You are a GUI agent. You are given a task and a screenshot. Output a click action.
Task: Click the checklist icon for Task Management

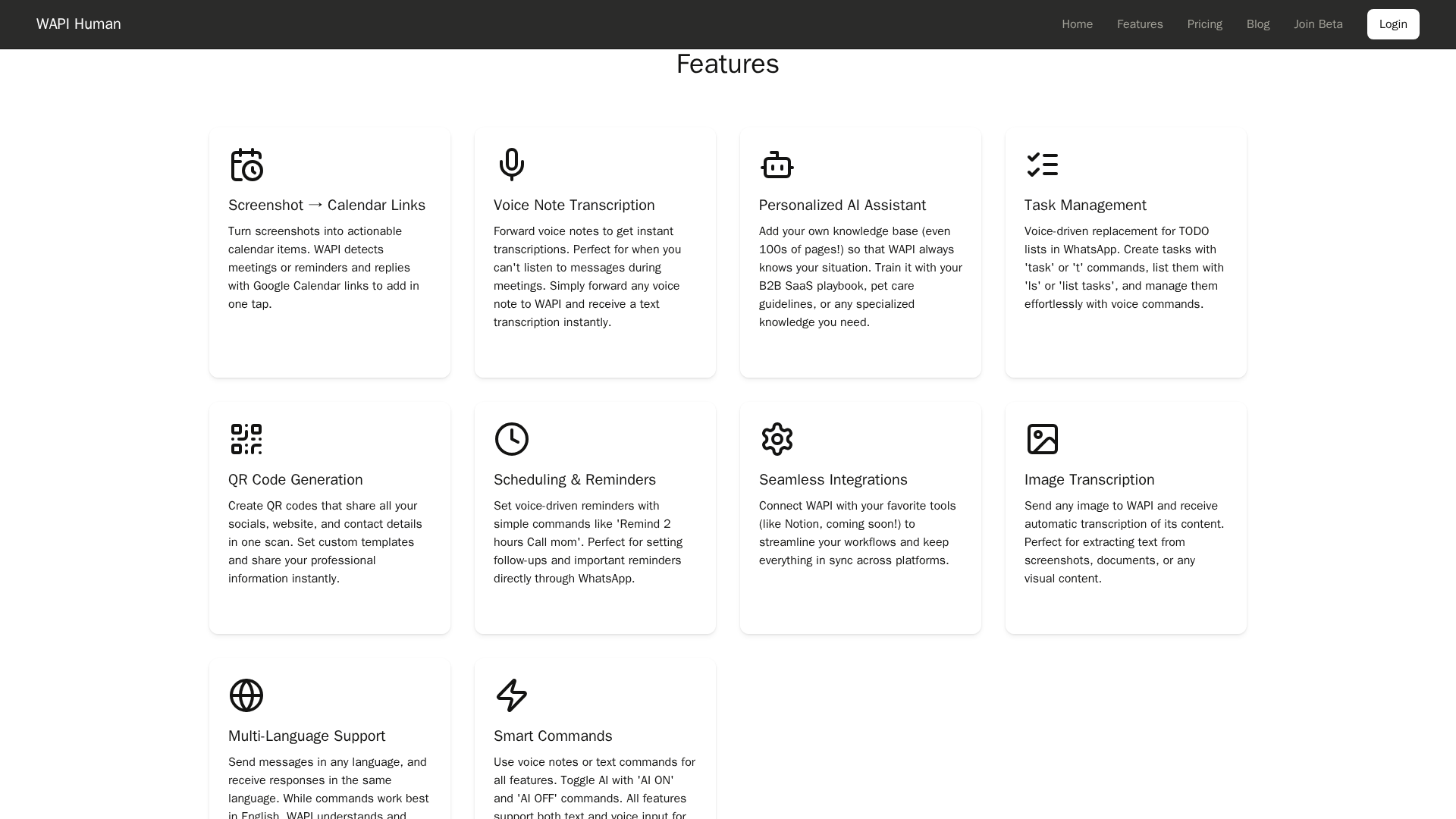click(1042, 165)
